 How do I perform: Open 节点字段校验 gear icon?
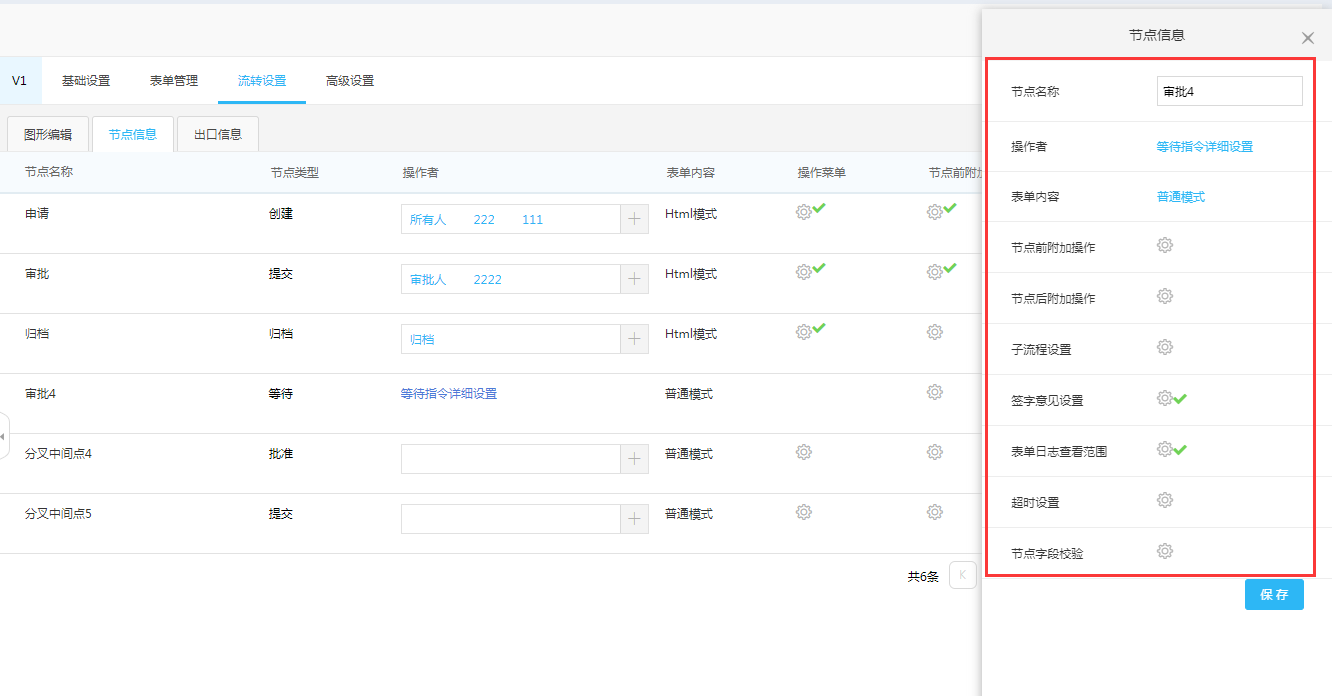pyautogui.click(x=1164, y=552)
